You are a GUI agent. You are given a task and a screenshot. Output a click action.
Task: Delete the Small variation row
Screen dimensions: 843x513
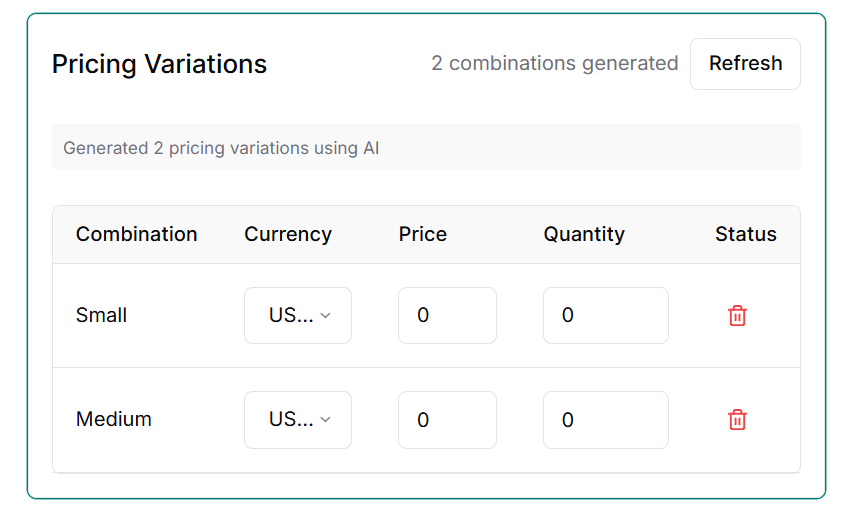click(x=737, y=316)
